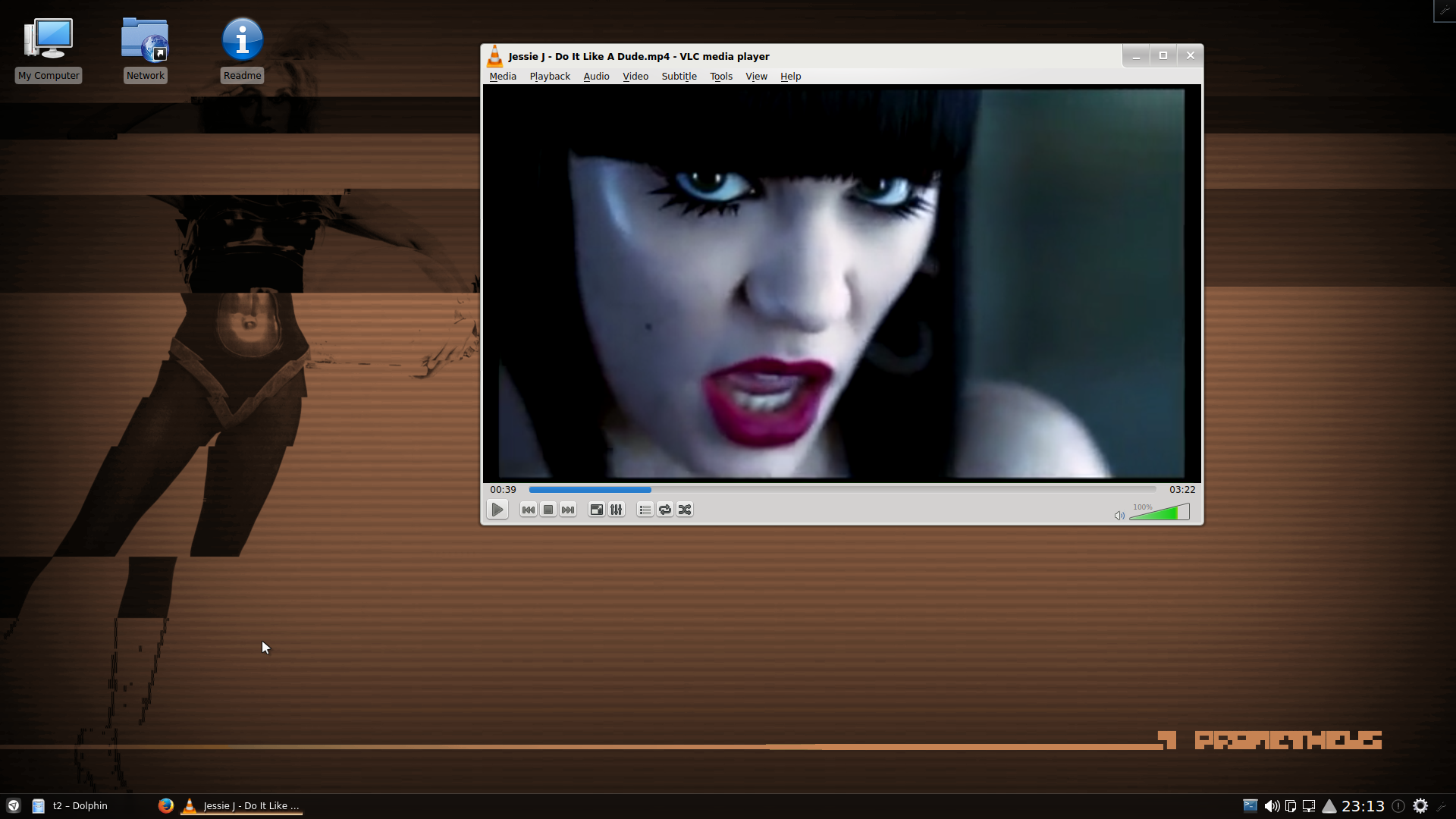Toggle fullscreen video mode icon
The height and width of the screenshot is (819, 1456).
click(x=597, y=510)
